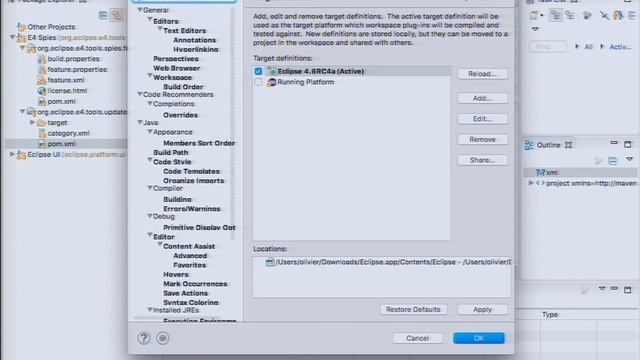Click the Running Platform icon
The image size is (640, 360).
[271, 82]
